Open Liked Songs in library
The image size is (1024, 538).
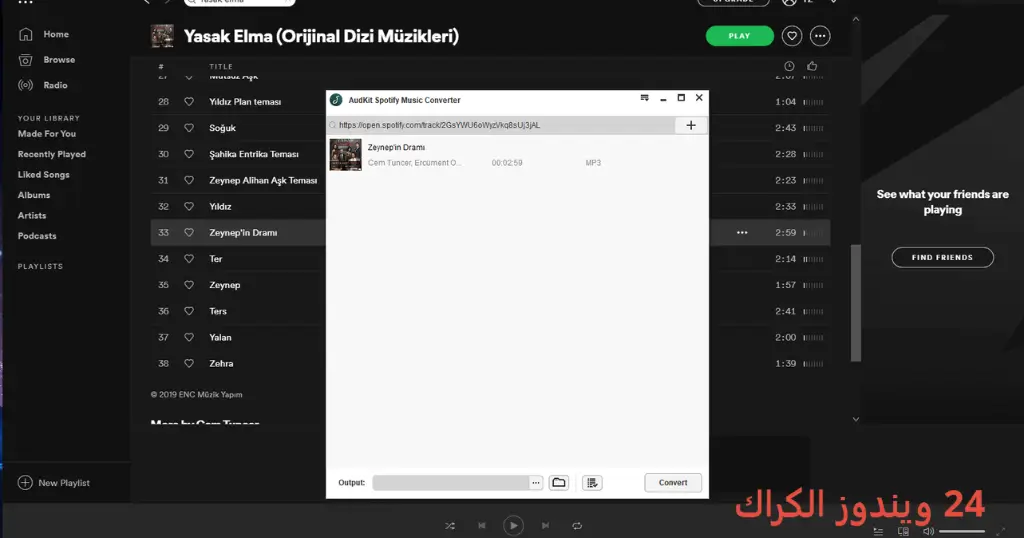click(x=43, y=174)
